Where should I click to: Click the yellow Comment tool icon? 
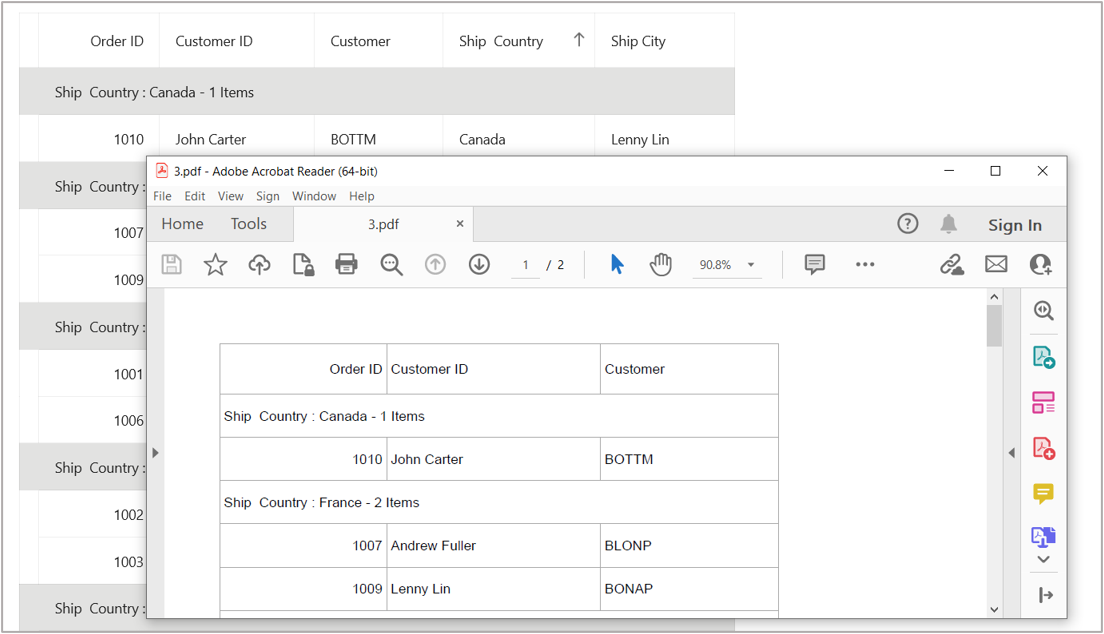coord(1043,494)
